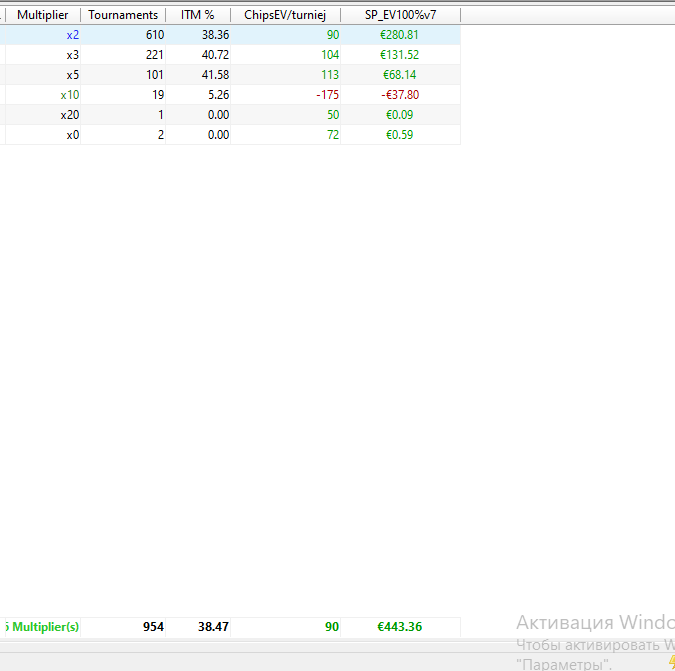675x671 pixels.
Task: Sort by the Tournaments column header
Action: [x=123, y=15]
